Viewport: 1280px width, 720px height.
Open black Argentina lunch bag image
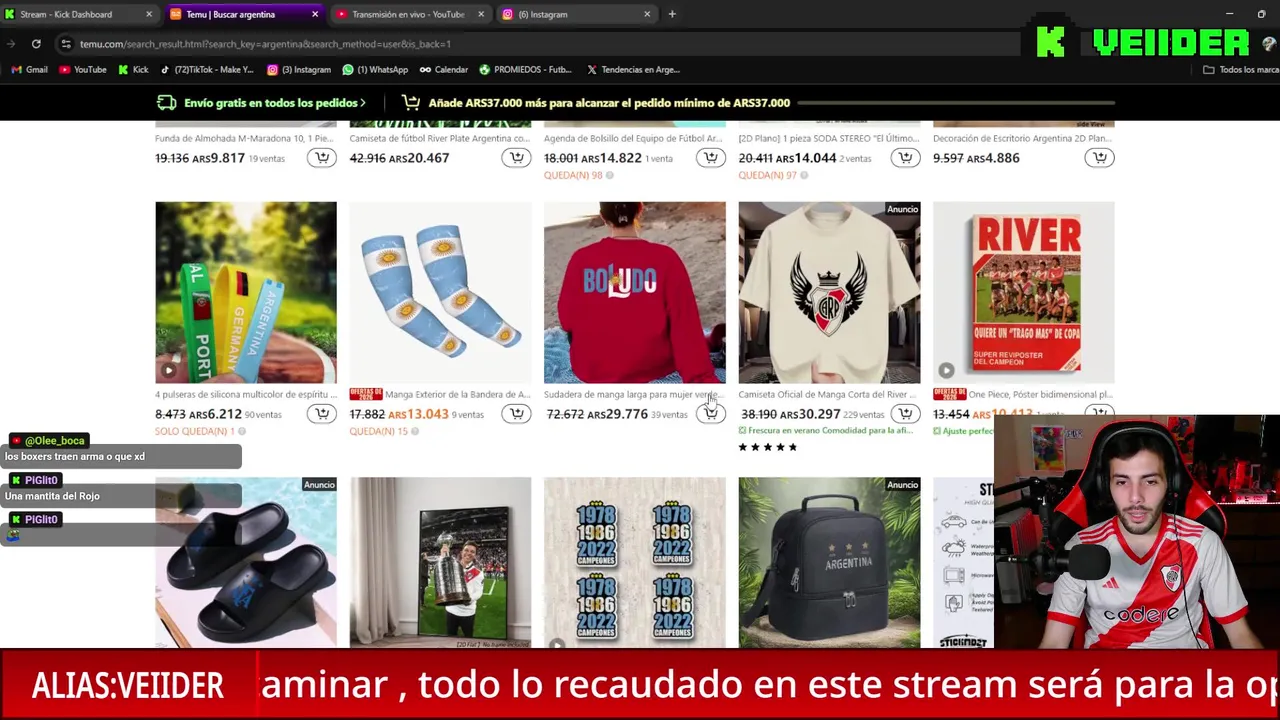click(829, 563)
